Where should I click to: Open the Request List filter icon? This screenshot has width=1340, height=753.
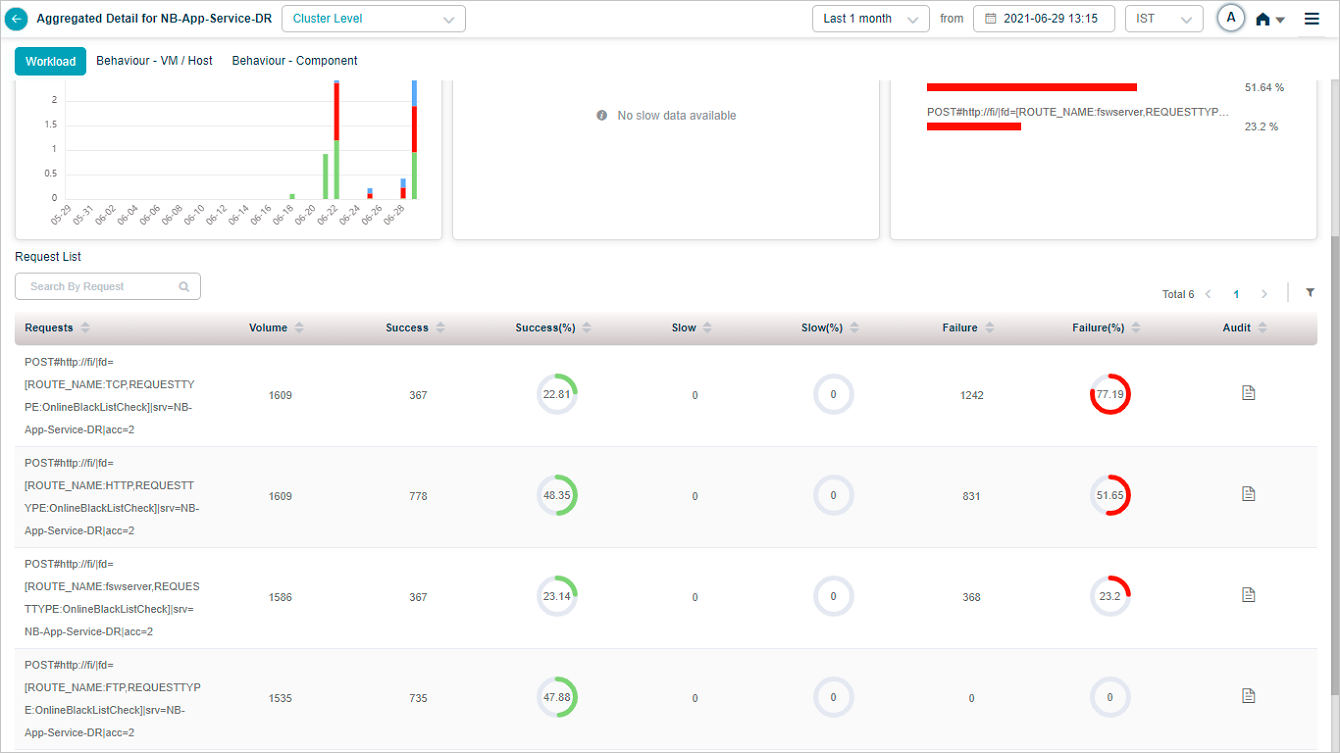coord(1310,293)
